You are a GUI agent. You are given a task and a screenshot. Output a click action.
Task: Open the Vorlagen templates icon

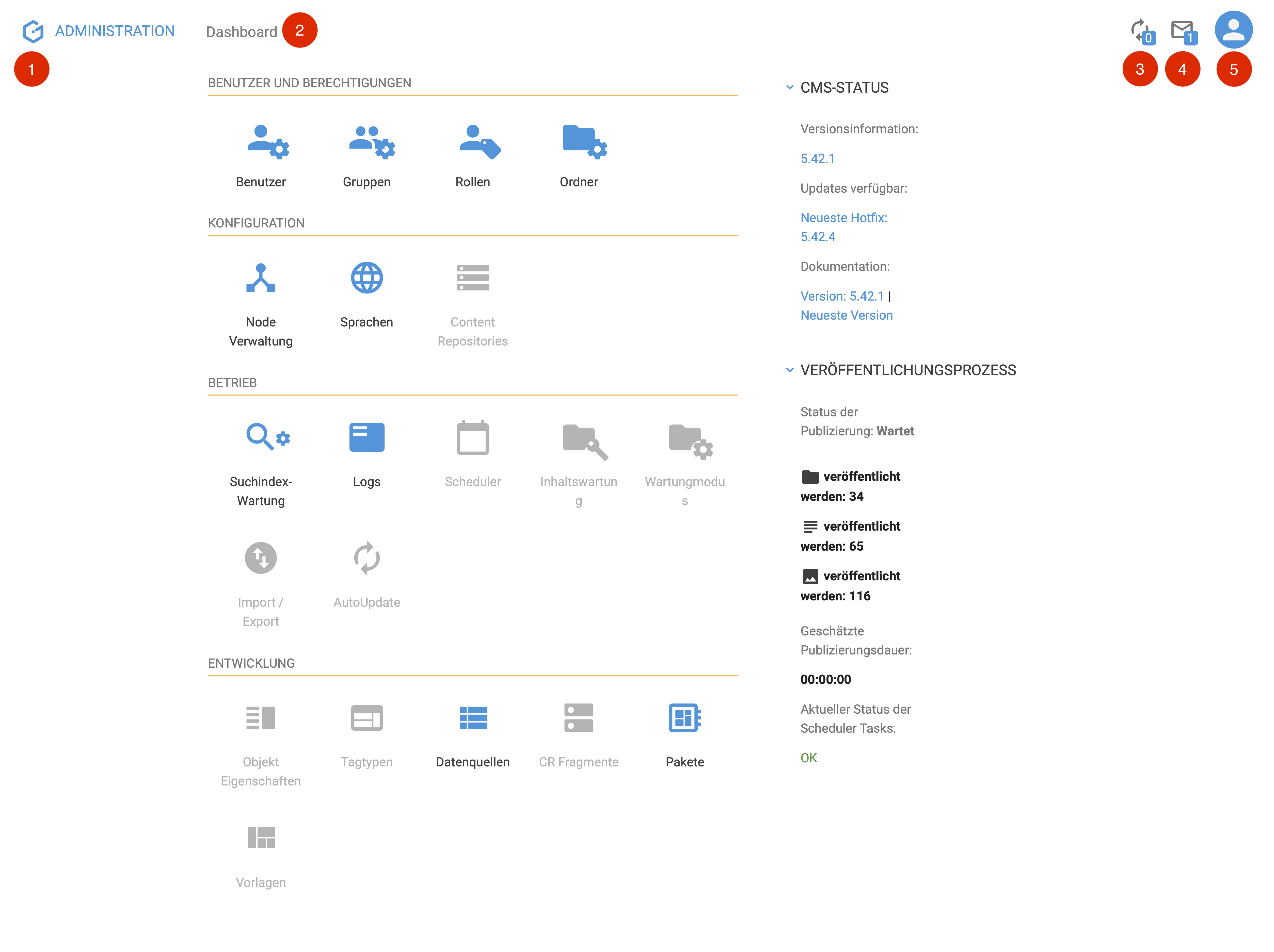pyautogui.click(x=262, y=838)
